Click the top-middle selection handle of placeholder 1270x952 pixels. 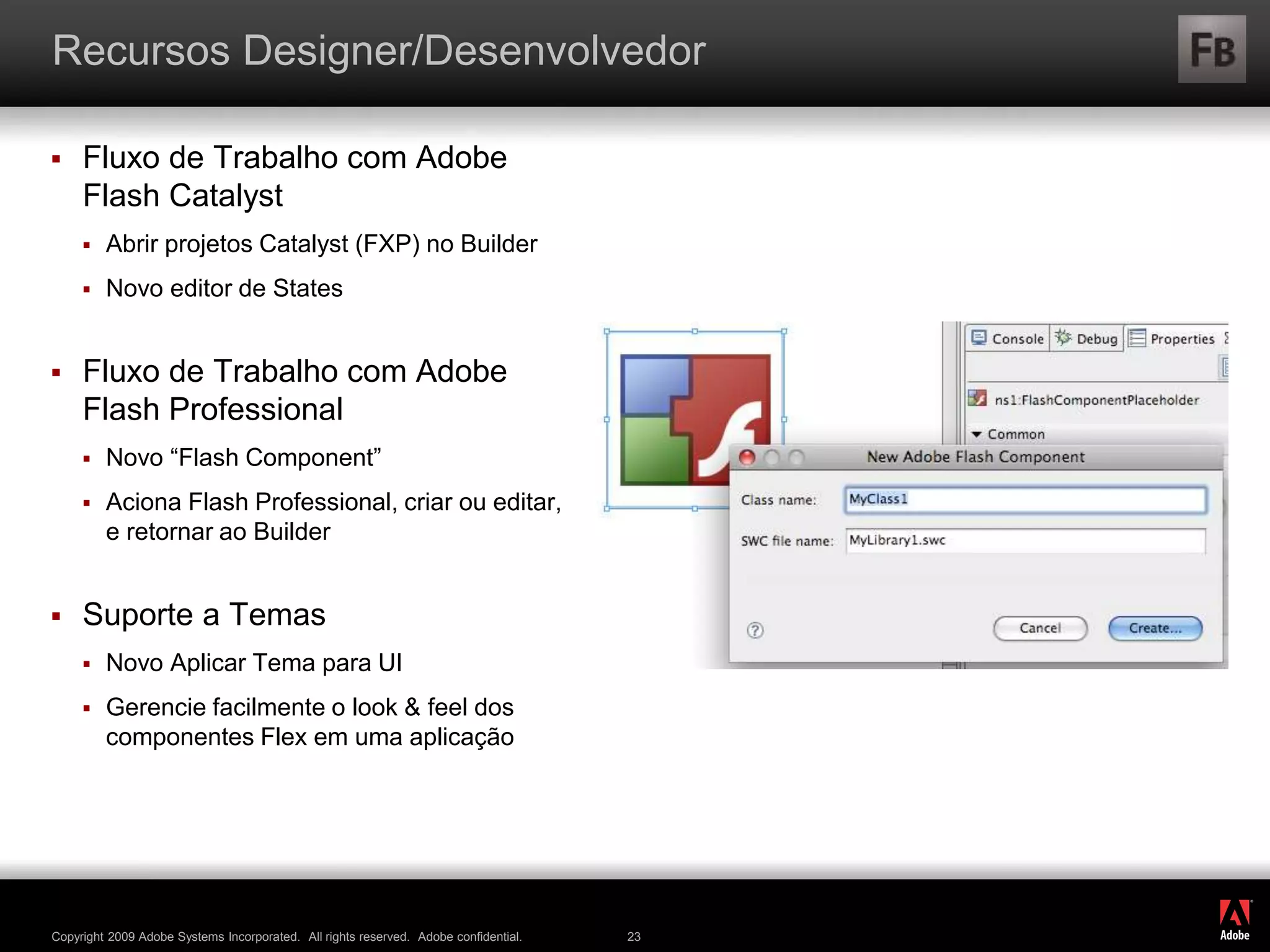pos(695,332)
